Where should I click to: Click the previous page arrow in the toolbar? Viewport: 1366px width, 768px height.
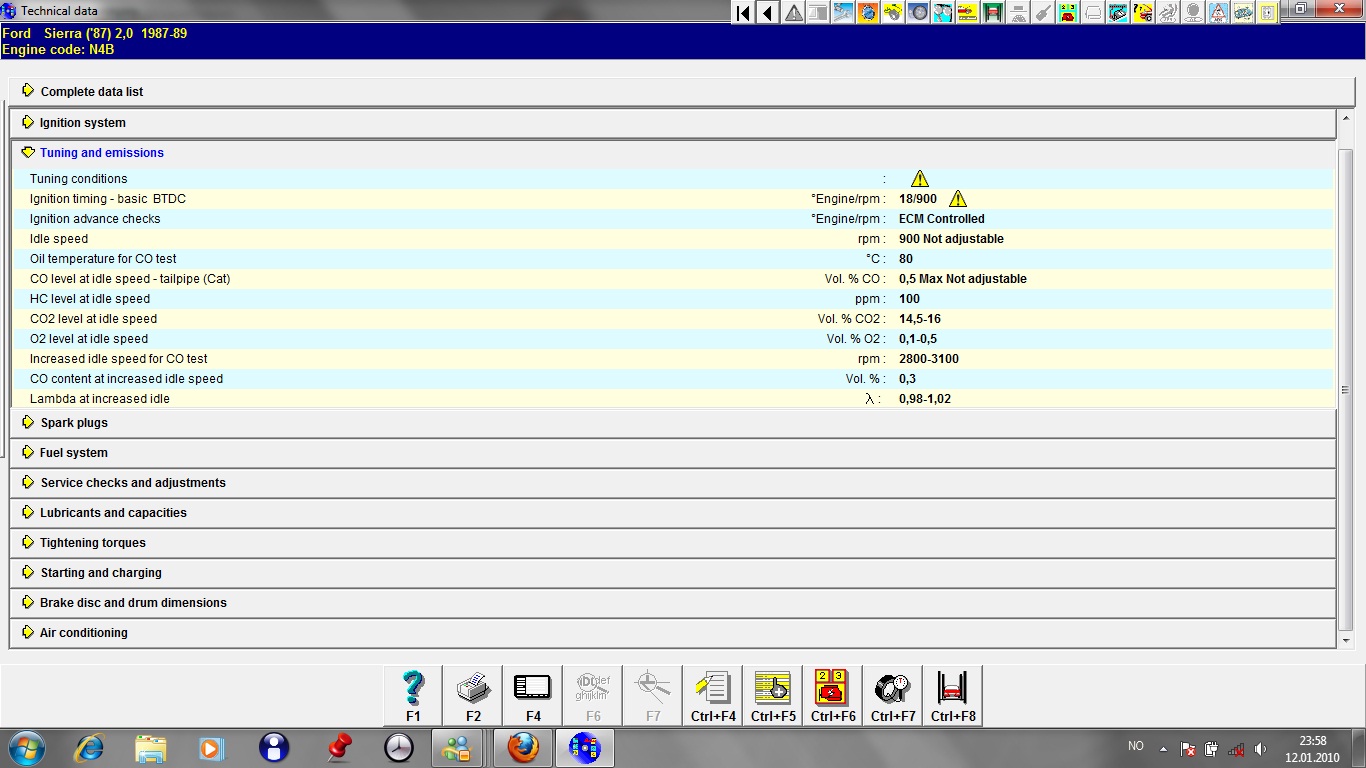768,13
